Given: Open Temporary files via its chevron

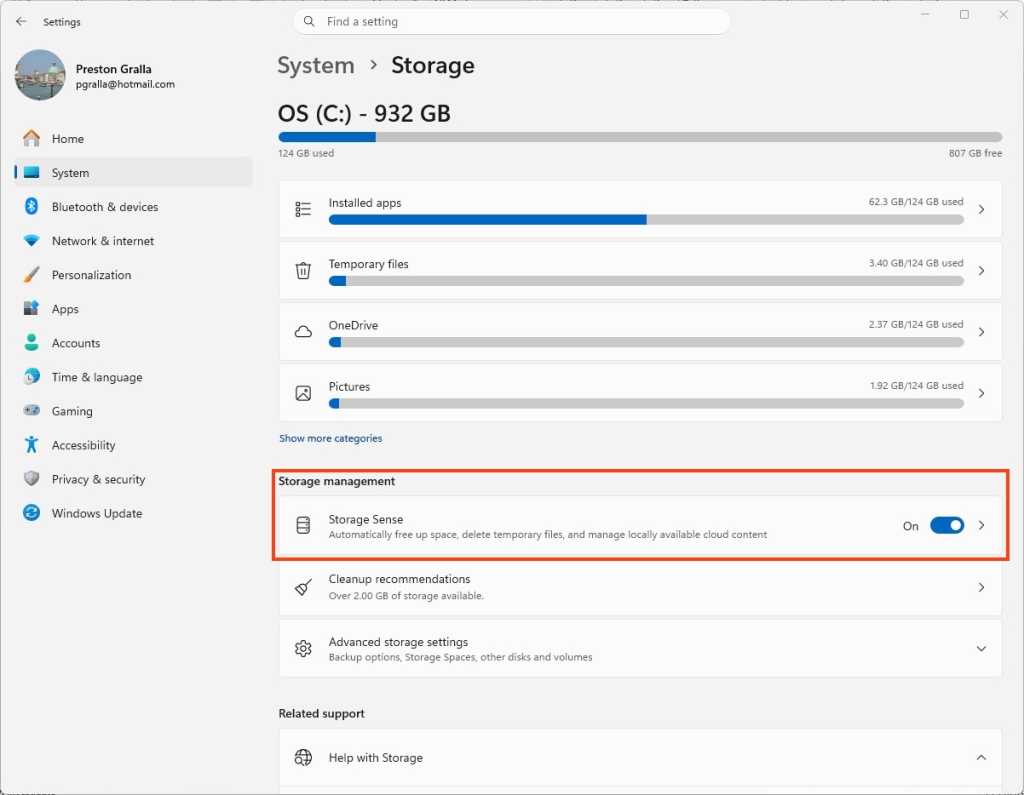Looking at the screenshot, I should click(x=981, y=270).
